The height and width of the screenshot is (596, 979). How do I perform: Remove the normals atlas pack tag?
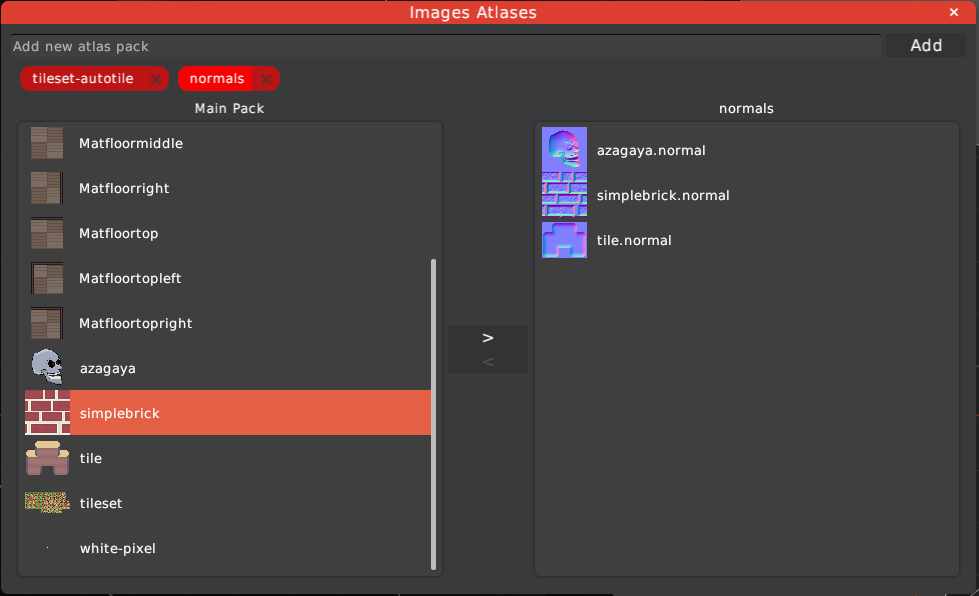266,79
